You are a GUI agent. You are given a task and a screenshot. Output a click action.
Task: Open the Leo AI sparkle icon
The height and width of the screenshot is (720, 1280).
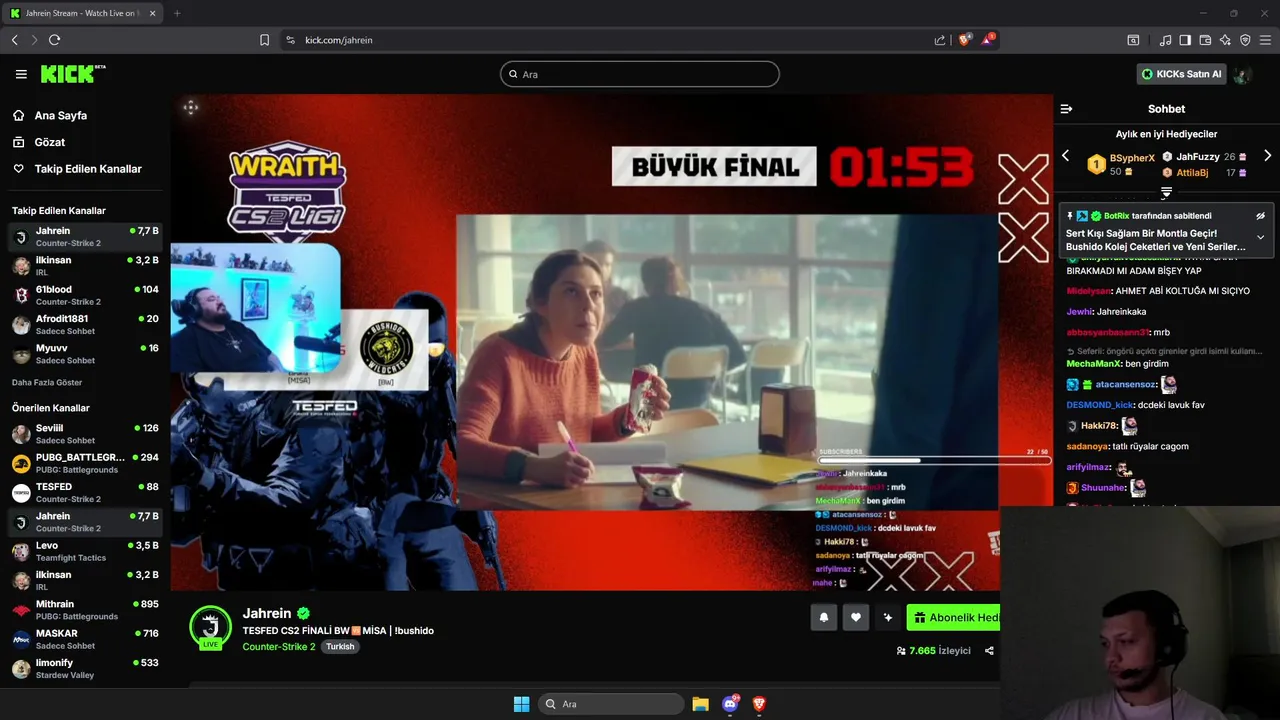point(1225,40)
